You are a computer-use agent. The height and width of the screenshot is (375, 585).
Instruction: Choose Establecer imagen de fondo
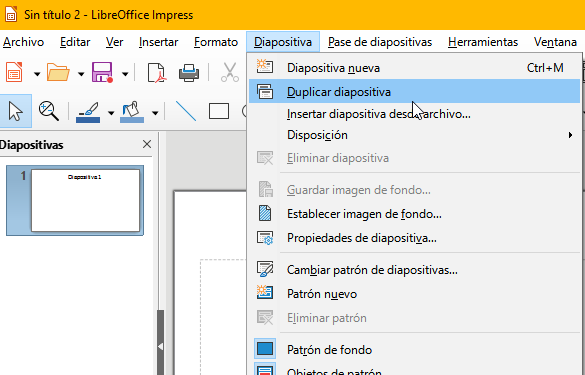[x=414, y=214]
